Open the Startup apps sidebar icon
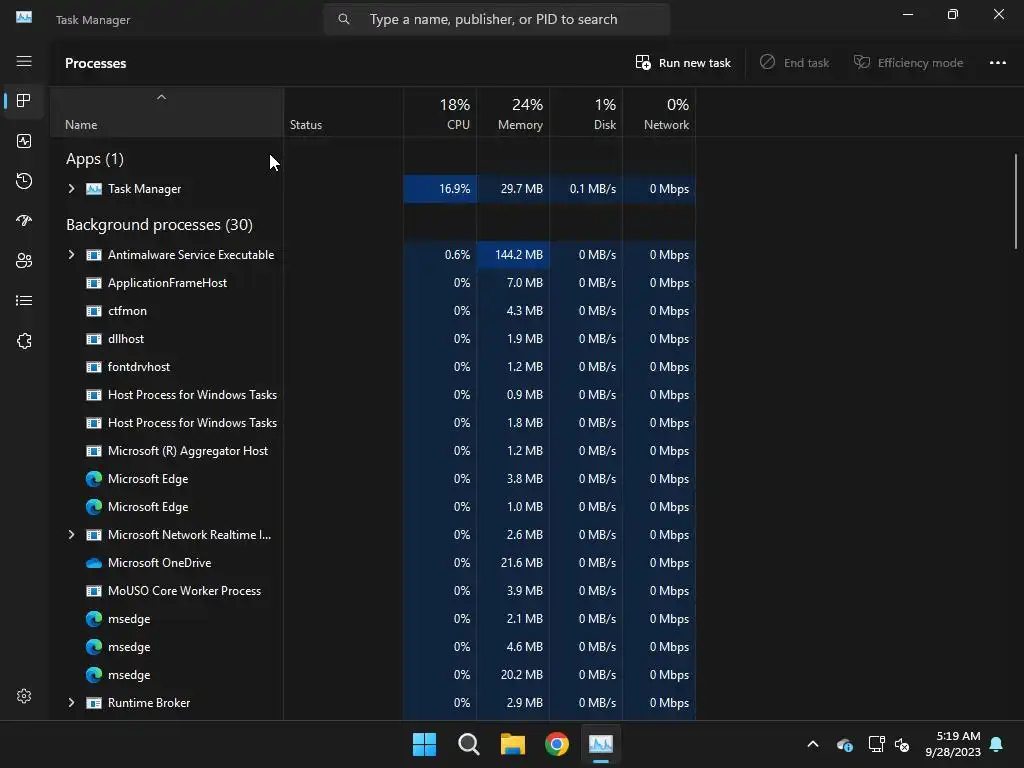Image resolution: width=1024 pixels, height=768 pixels. point(24,221)
